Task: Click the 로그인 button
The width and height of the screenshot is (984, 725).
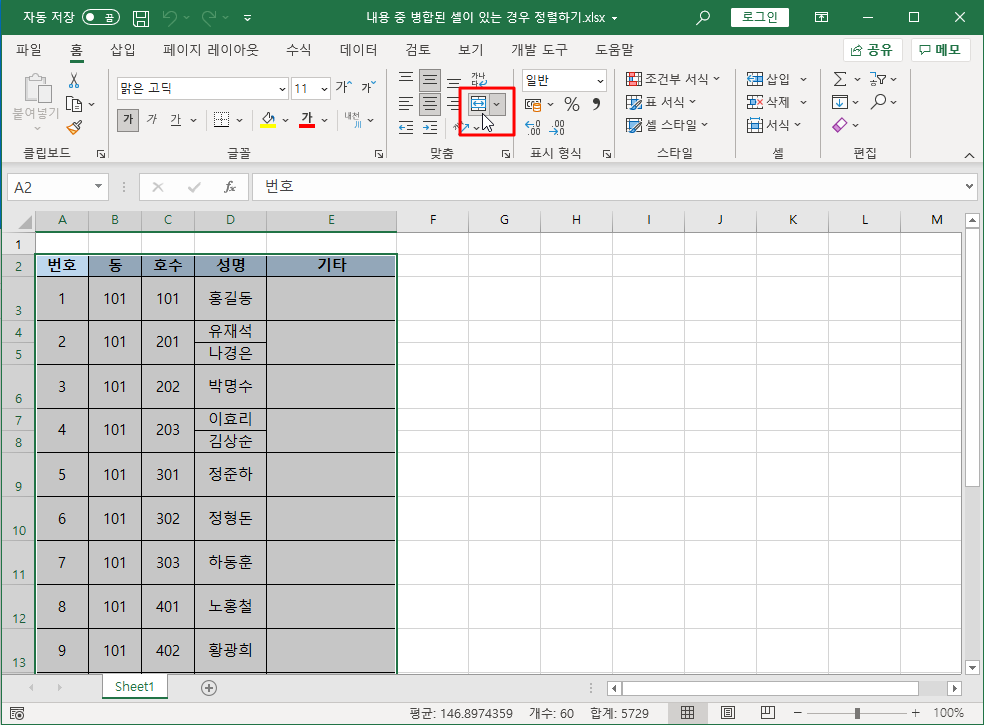Action: (759, 17)
